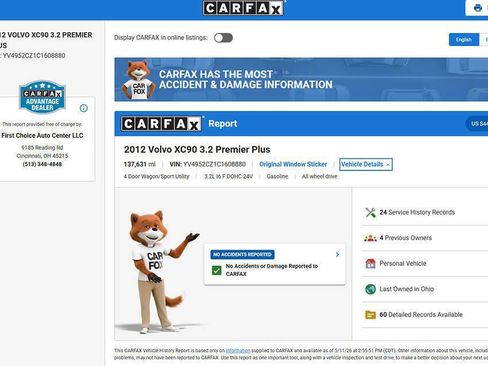
Task: Open the Original Window Sticker link
Action: 293,164
